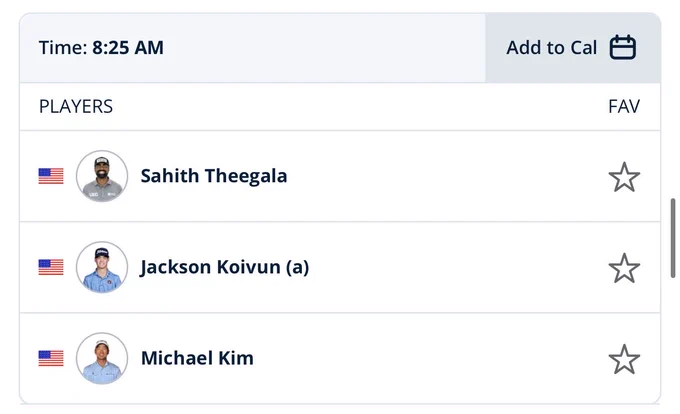Image resolution: width=680 pixels, height=414 pixels.
Task: Click the vertical scrollbar thumb
Action: click(673, 238)
